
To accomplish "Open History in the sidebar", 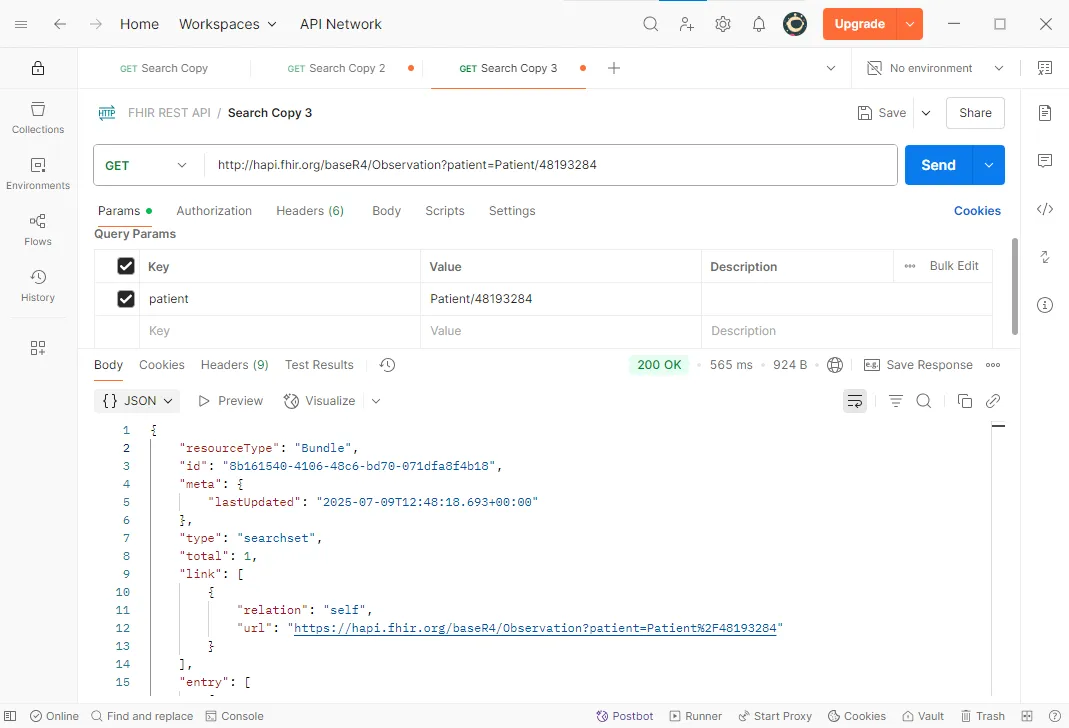I will coord(38,286).
